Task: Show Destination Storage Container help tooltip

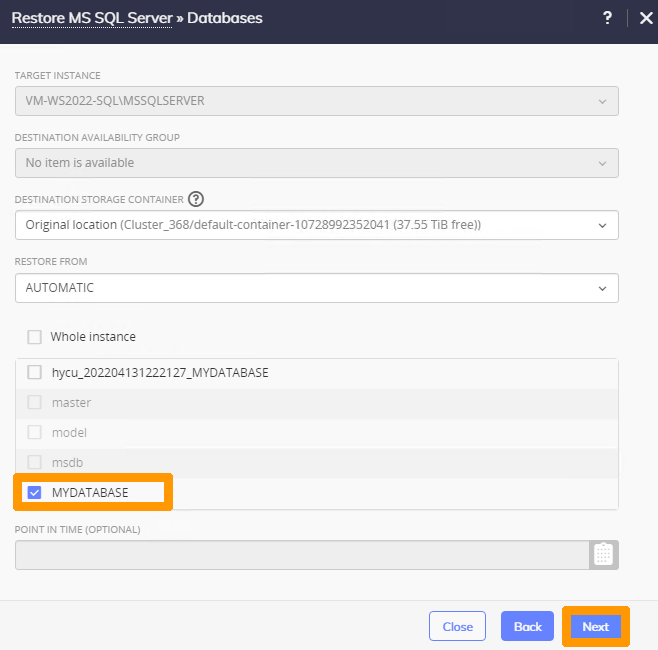Action: pos(196,199)
